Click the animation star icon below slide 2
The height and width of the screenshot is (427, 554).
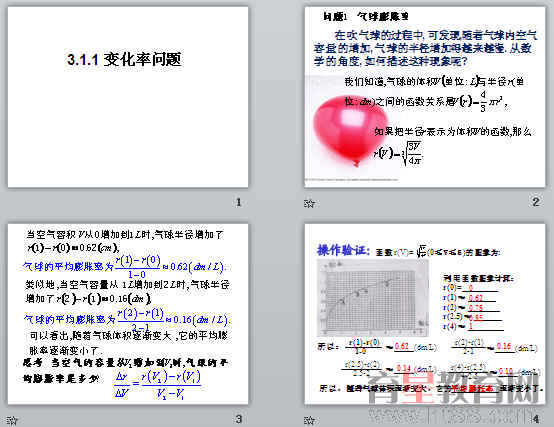click(309, 203)
